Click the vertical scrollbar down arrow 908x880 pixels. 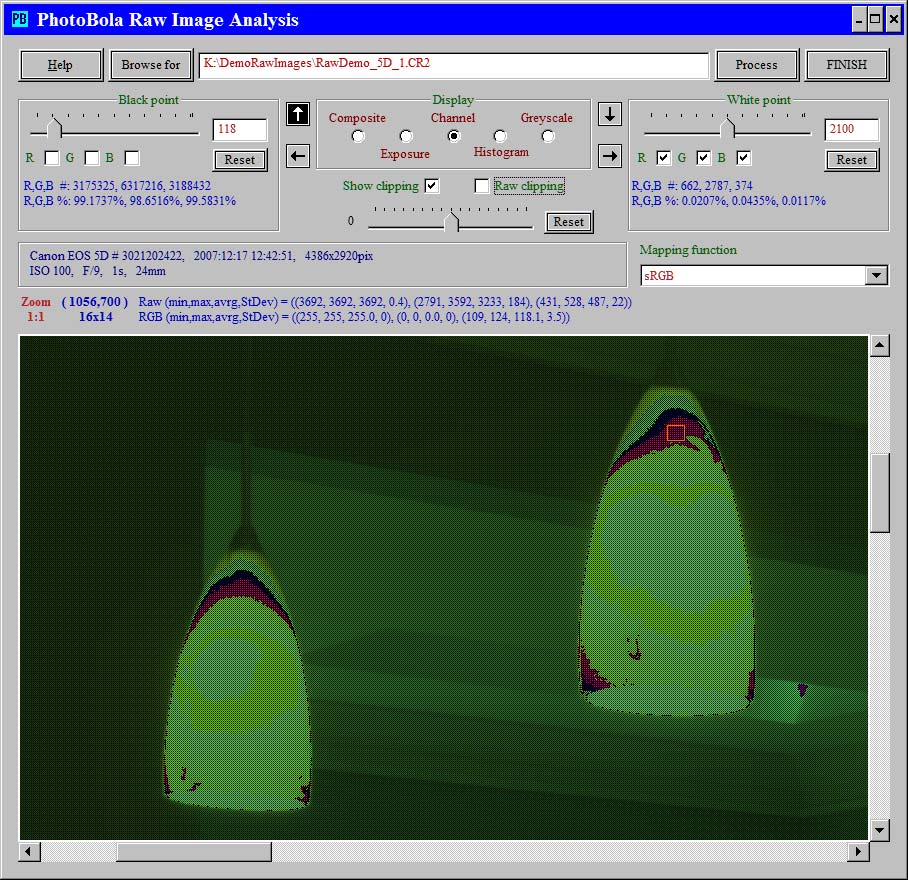click(x=879, y=829)
